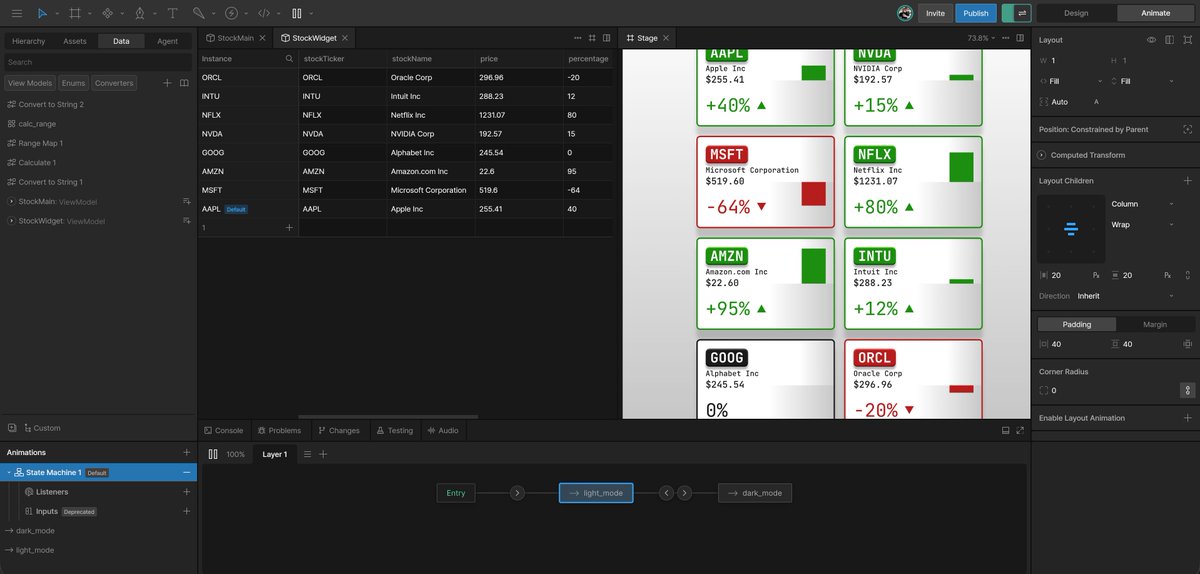Open the Direction Inherit dropdown
This screenshot has height=574, width=1200.
(x=1125, y=296)
